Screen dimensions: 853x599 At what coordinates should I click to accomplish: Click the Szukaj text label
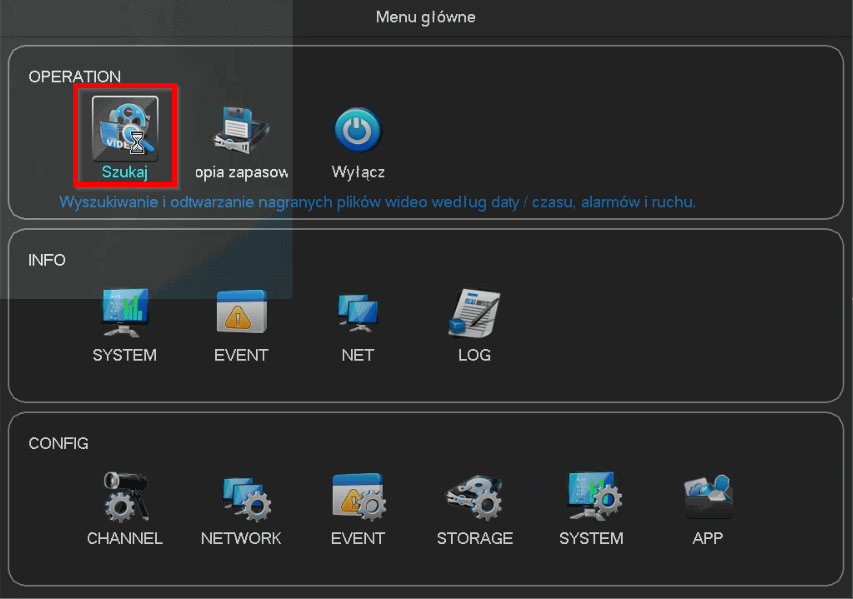point(125,172)
